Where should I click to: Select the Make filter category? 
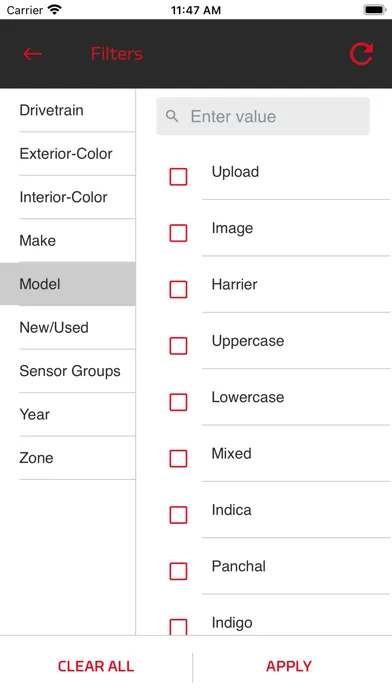coord(68,241)
